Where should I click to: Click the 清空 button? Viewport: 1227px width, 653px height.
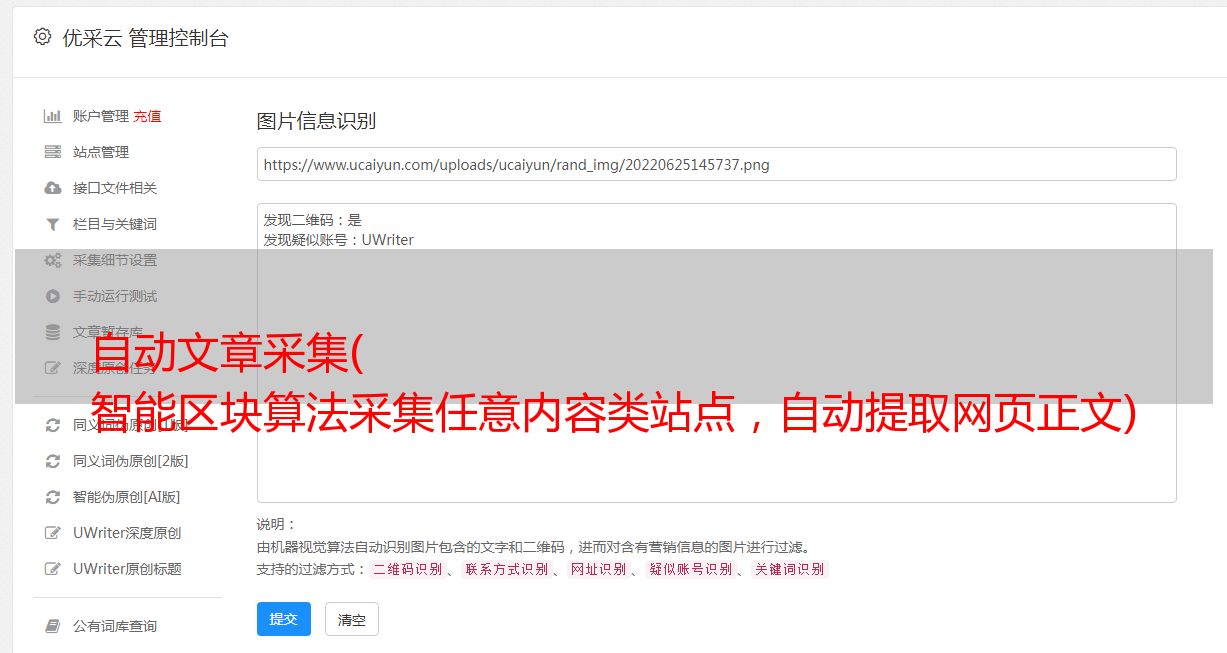(352, 619)
